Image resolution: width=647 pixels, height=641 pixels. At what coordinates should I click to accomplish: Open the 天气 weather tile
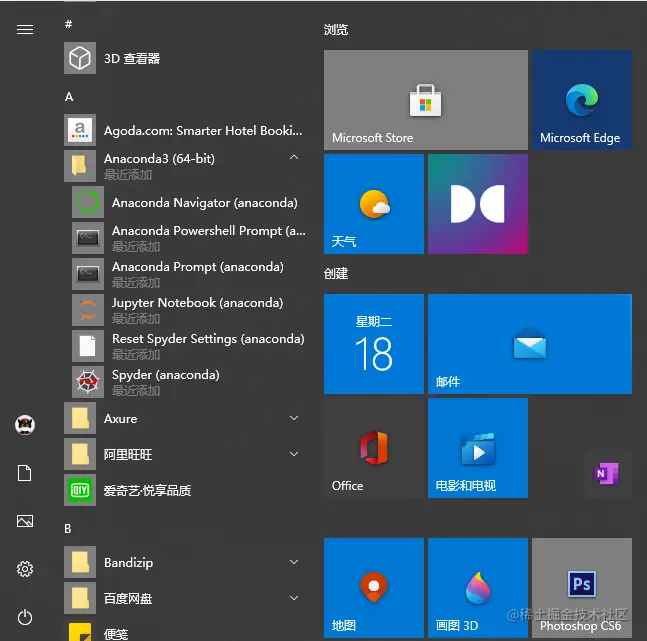click(x=374, y=204)
